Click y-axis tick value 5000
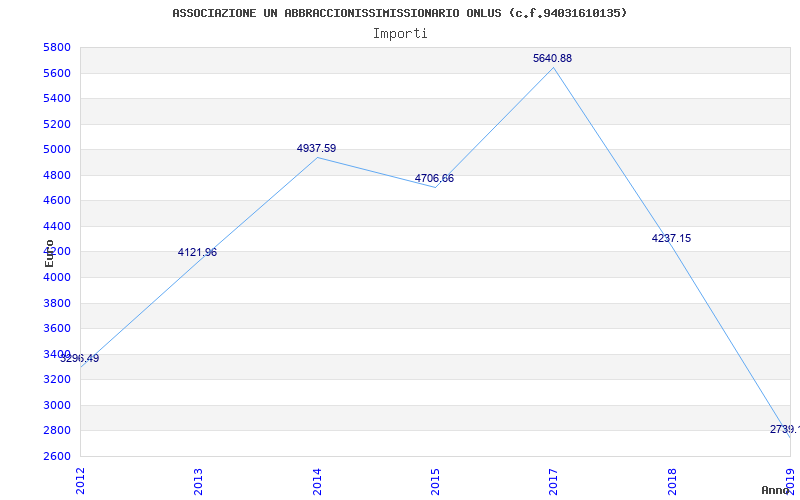The image size is (800, 500). (57, 149)
